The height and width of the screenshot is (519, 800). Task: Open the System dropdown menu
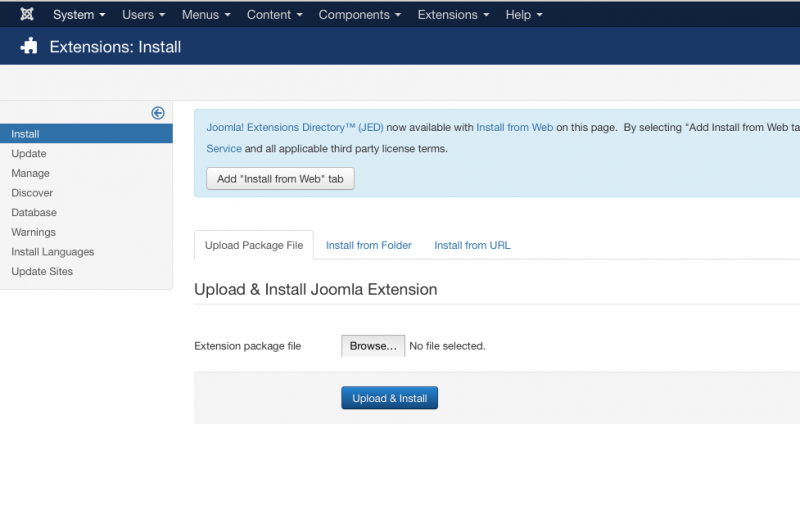click(79, 15)
